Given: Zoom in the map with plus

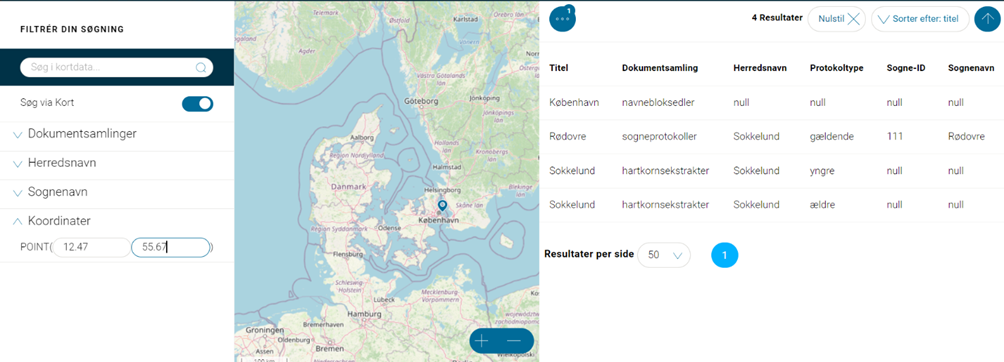Looking at the screenshot, I should [482, 341].
